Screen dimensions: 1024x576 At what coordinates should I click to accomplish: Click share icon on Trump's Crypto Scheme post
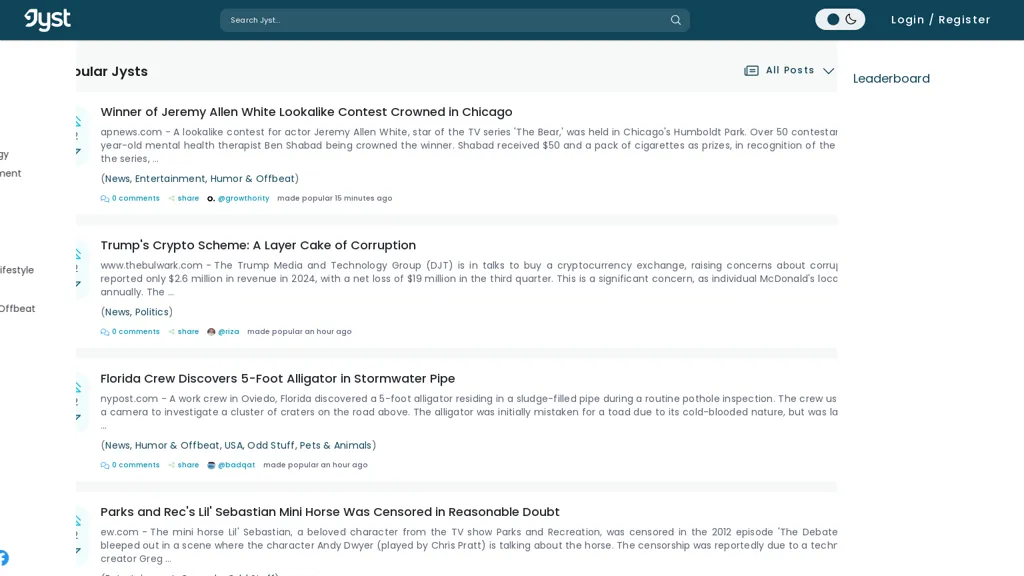[172, 332]
